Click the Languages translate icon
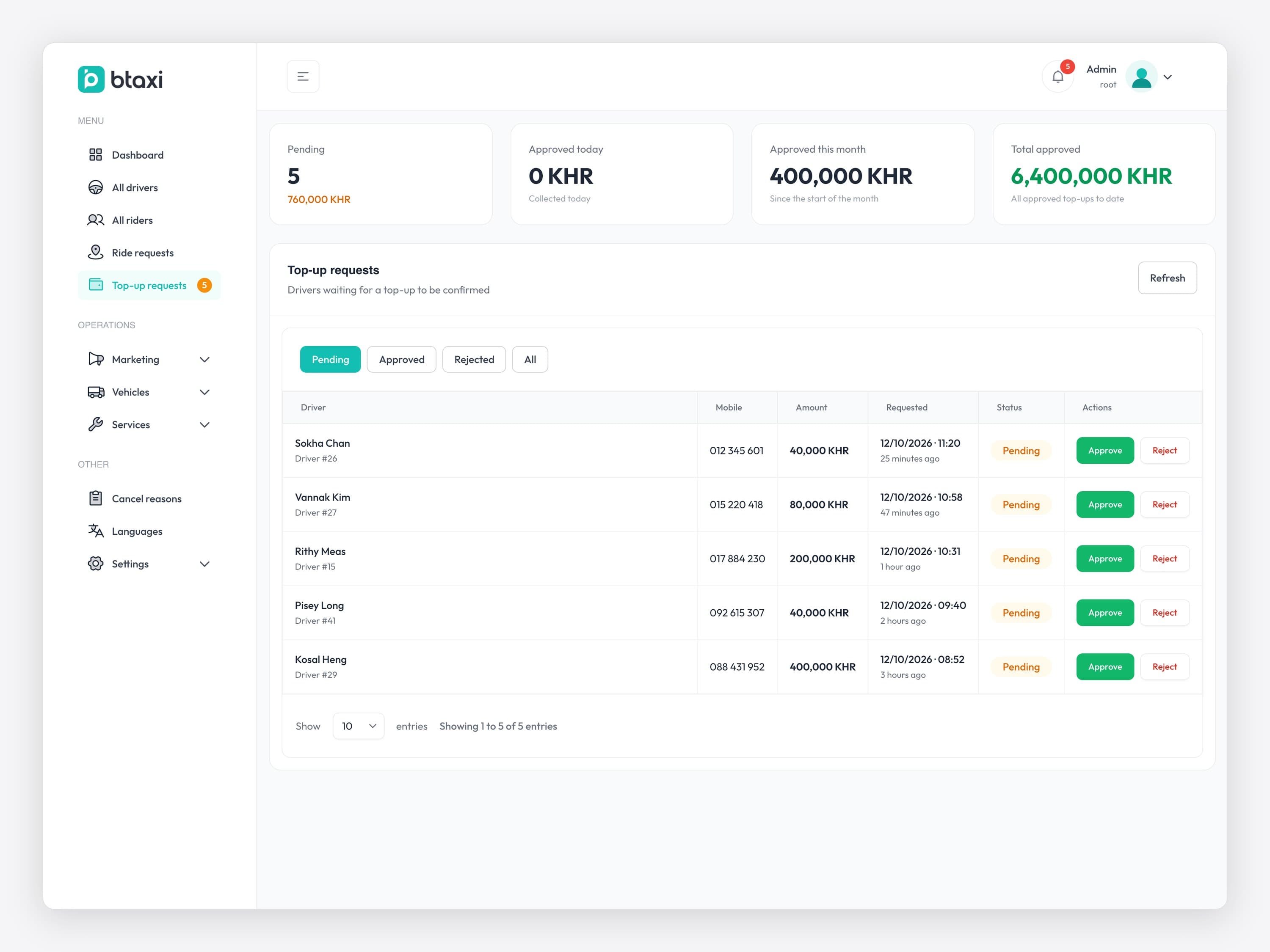 point(95,531)
